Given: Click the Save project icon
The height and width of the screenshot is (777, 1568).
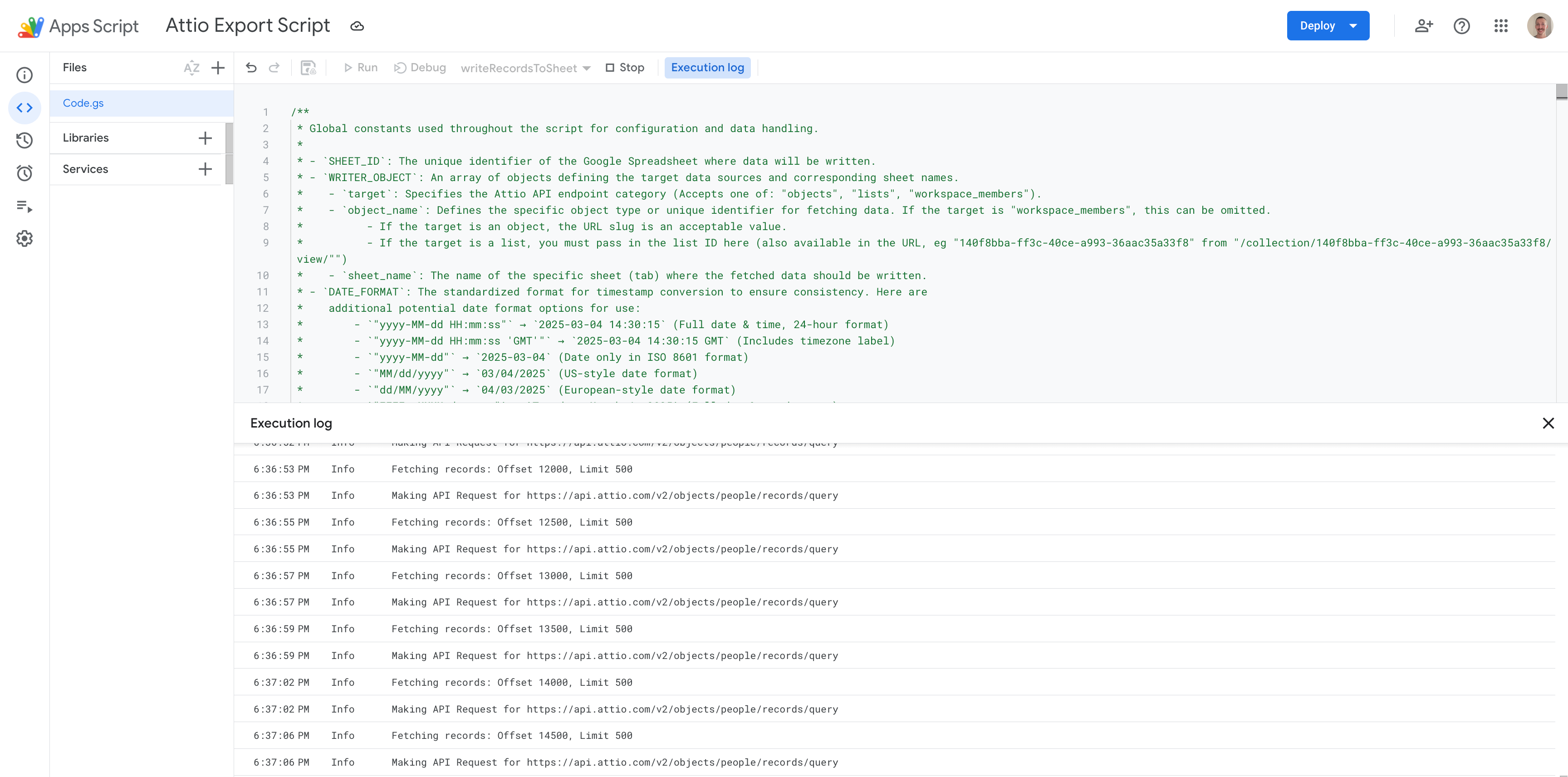Looking at the screenshot, I should tap(309, 68).
